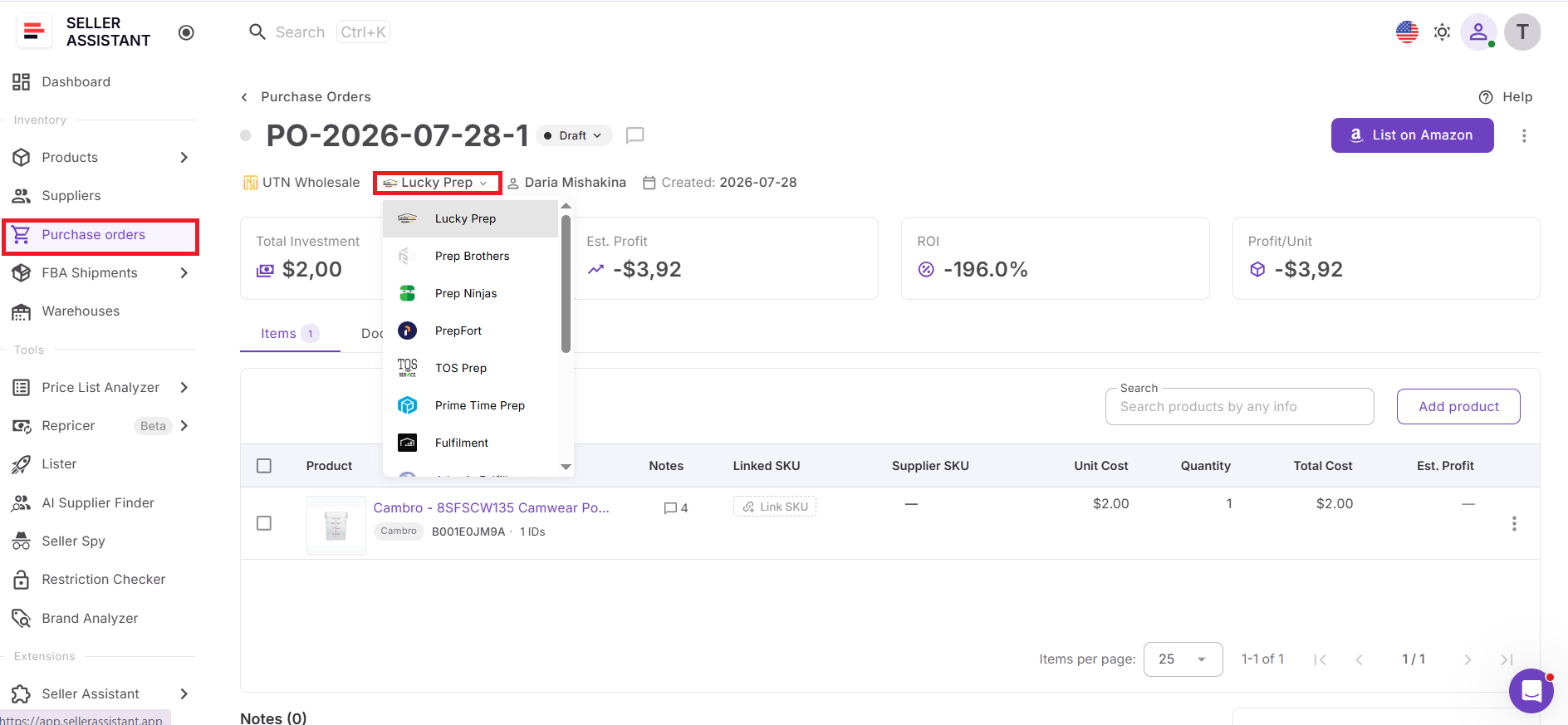Click the Quantity column header
The height and width of the screenshot is (725, 1568).
[x=1205, y=466]
